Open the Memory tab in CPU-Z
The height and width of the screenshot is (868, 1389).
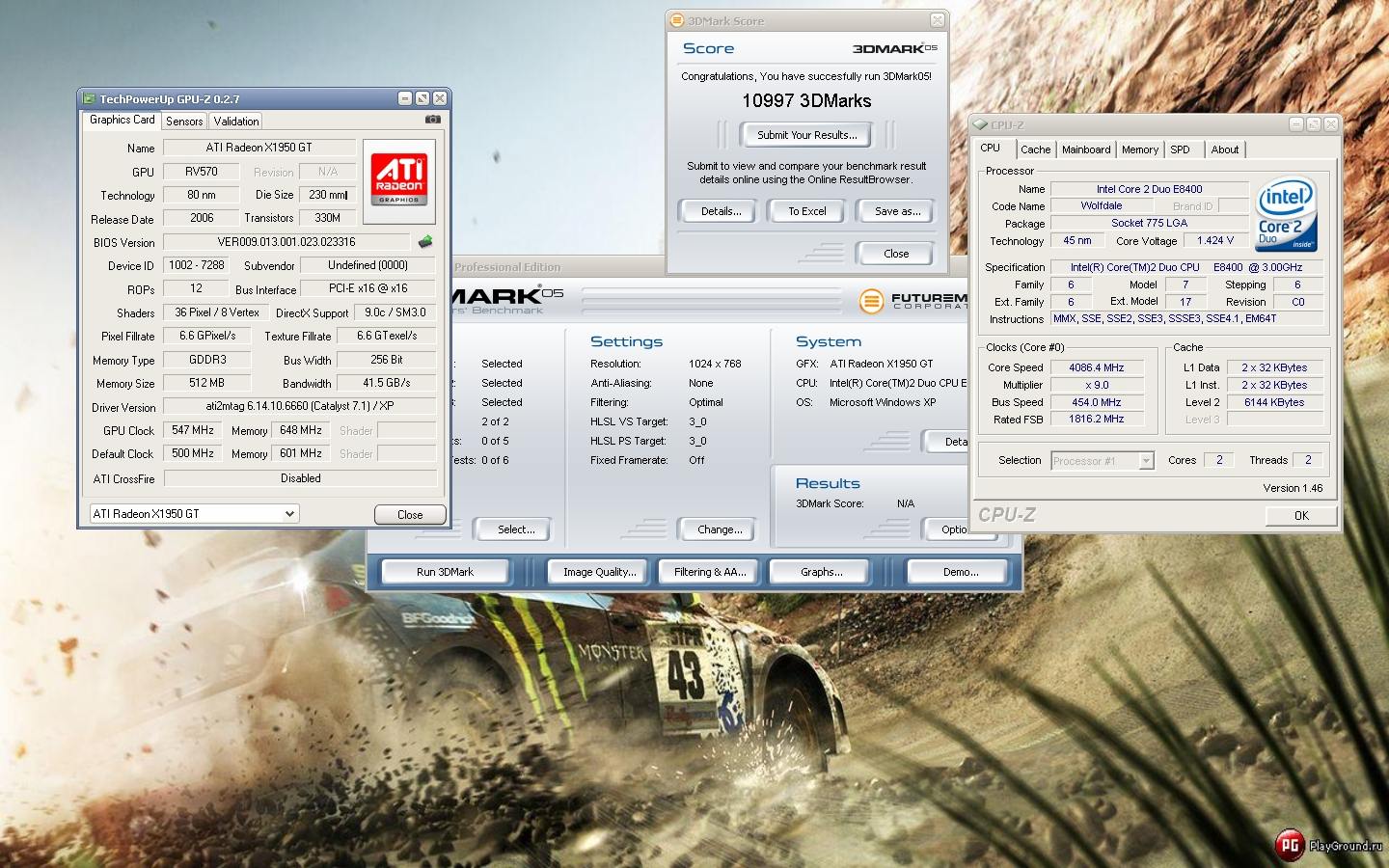coord(1140,149)
